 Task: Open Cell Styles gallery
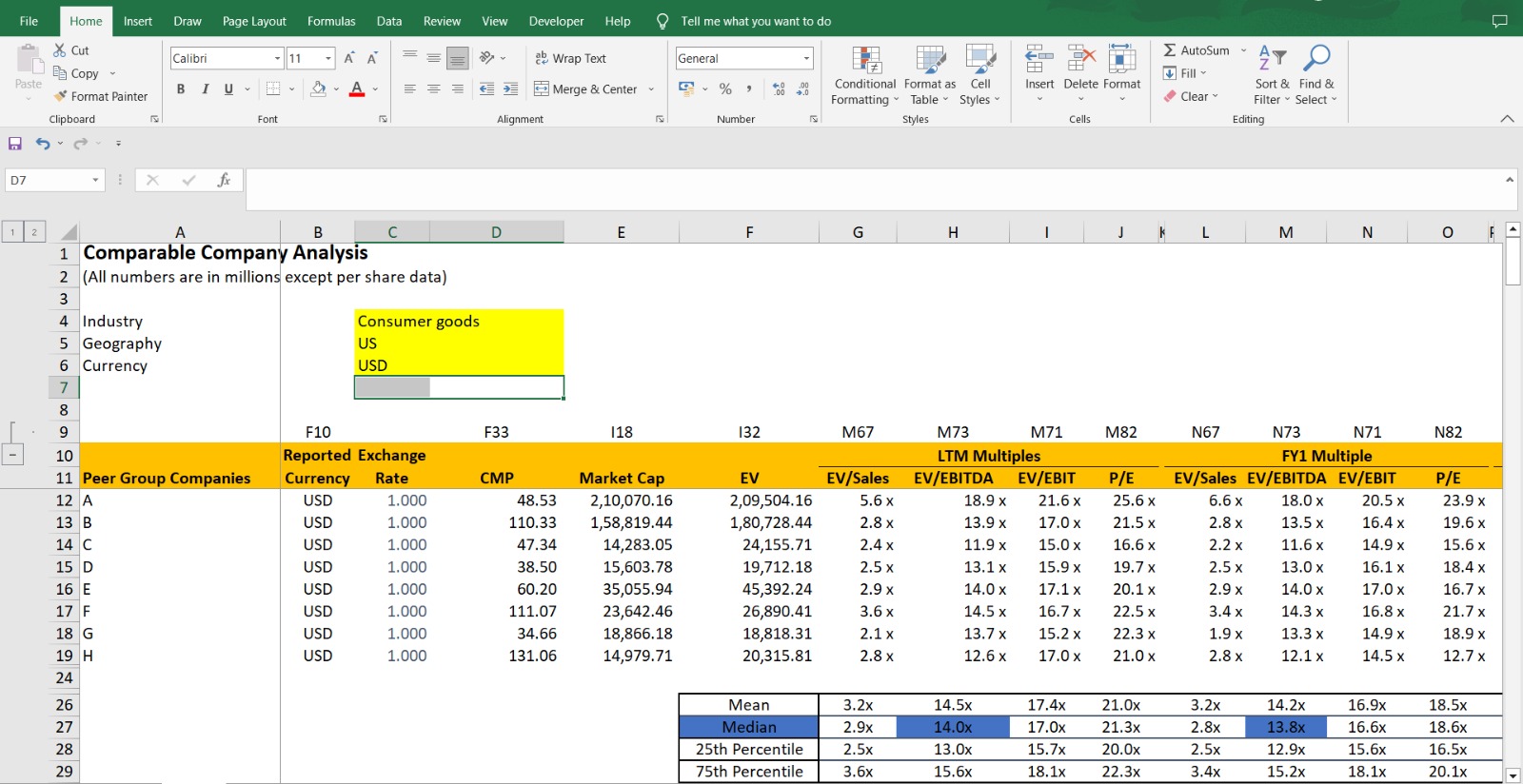[x=979, y=75]
